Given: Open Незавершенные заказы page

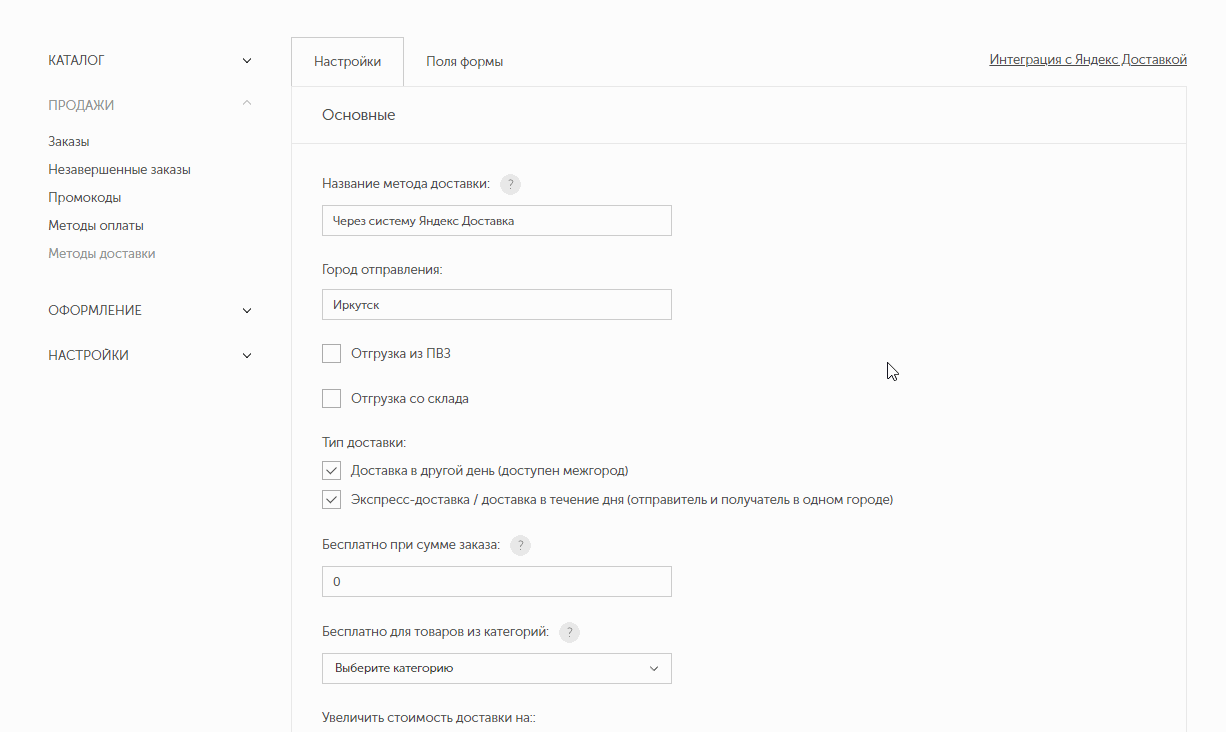Looking at the screenshot, I should [119, 170].
